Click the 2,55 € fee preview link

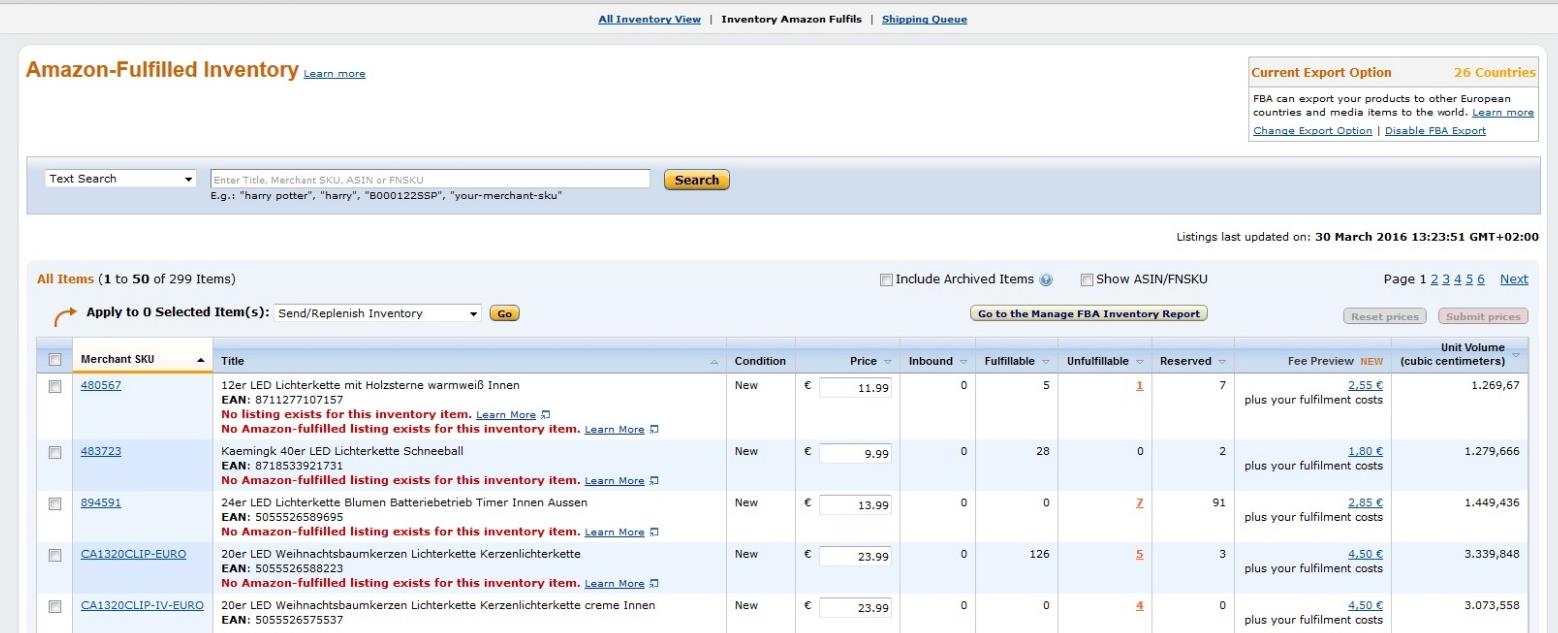1366,385
